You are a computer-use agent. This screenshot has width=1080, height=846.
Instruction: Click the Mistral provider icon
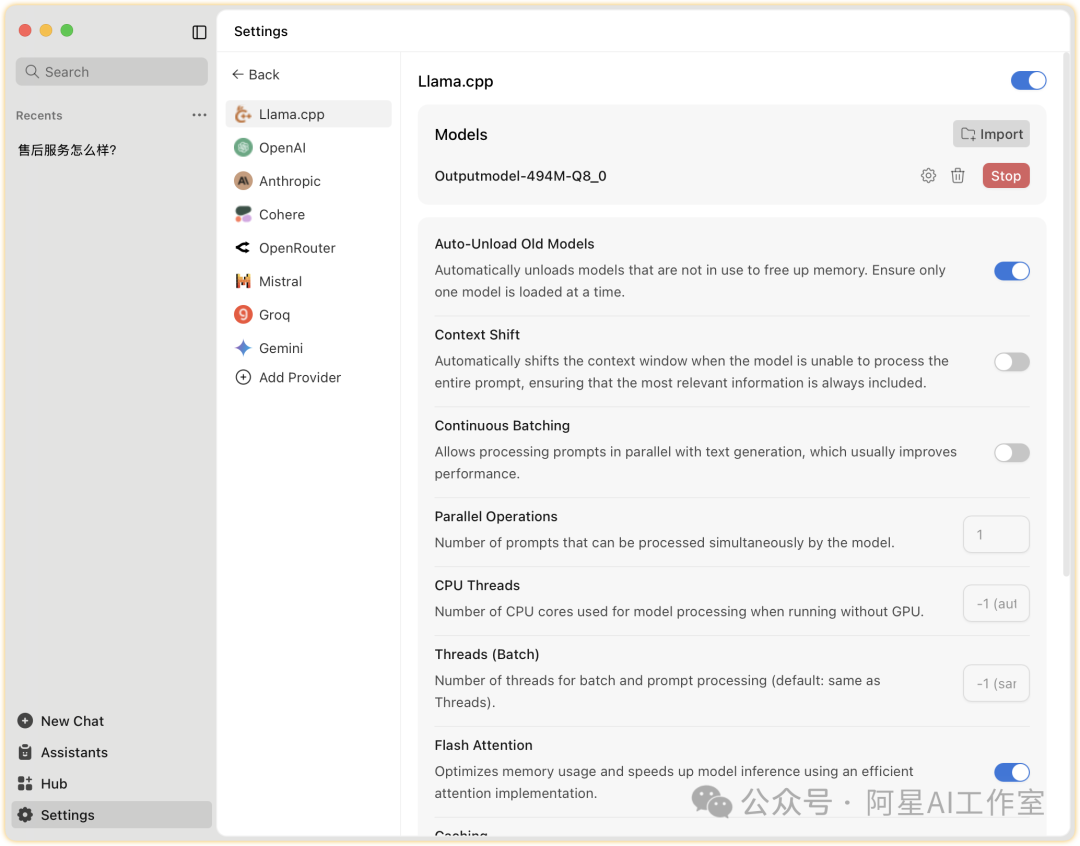[x=243, y=281]
